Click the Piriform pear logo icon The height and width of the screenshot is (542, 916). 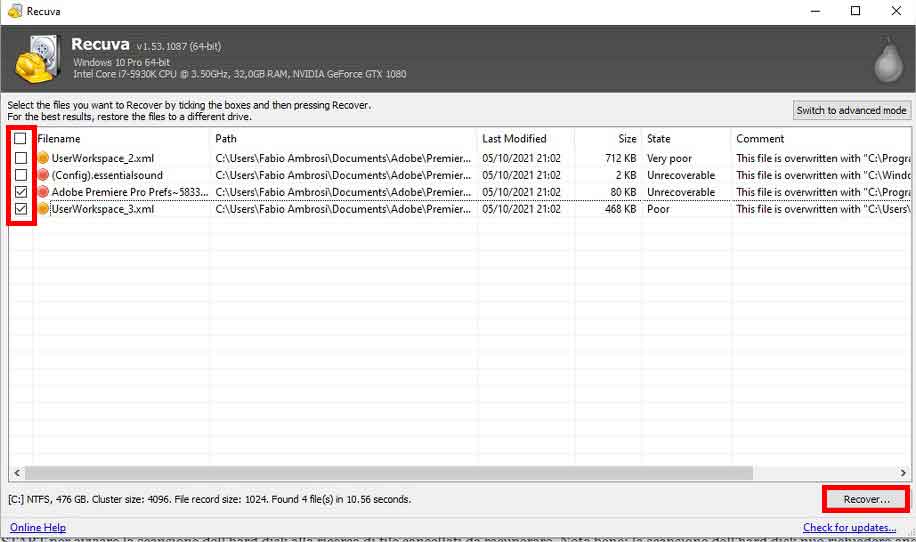click(x=888, y=60)
